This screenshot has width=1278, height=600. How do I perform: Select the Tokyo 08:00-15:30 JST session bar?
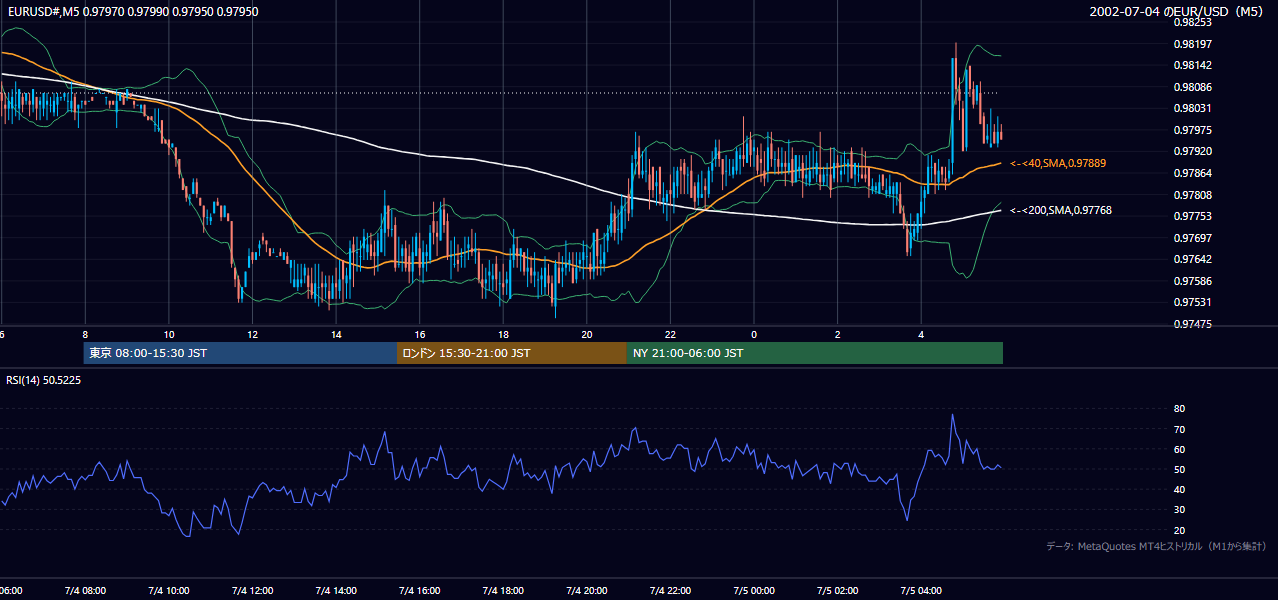tap(240, 353)
